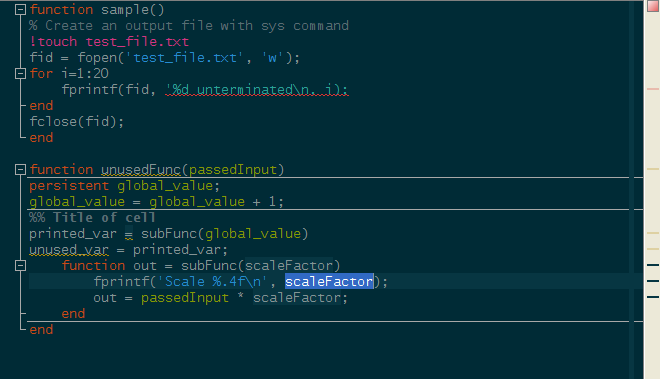Screen dimensions: 660x379
Task: Click the top dark variable-highlight marker in message bar
Action: pos(653,265)
